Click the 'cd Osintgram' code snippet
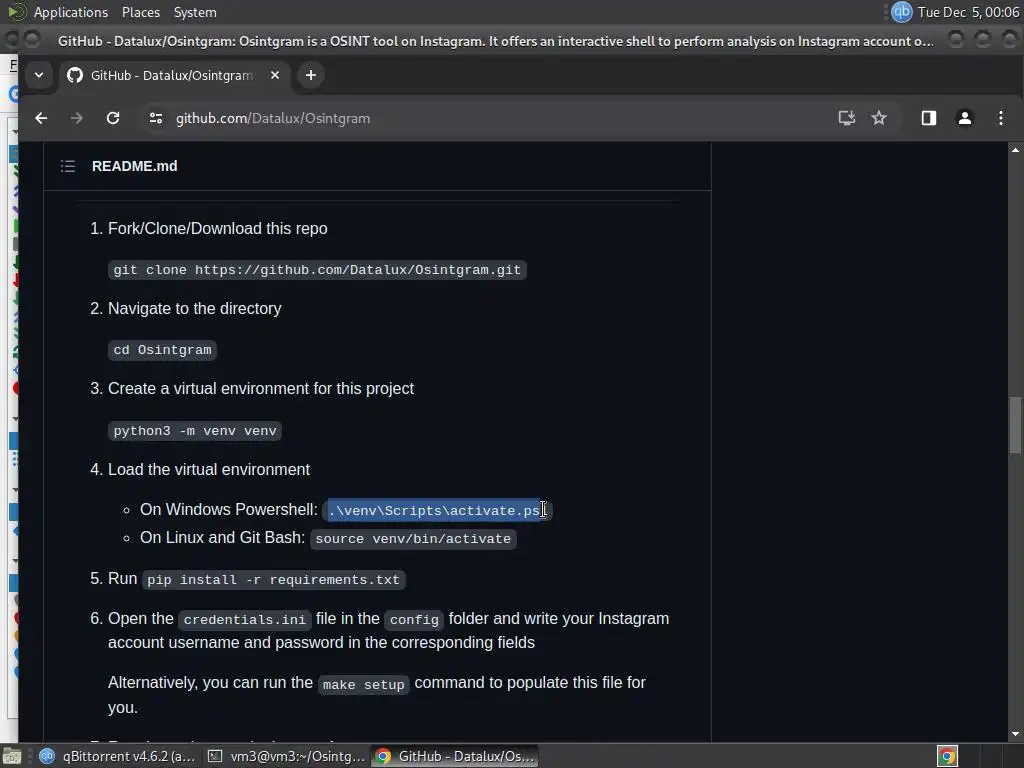 point(162,350)
